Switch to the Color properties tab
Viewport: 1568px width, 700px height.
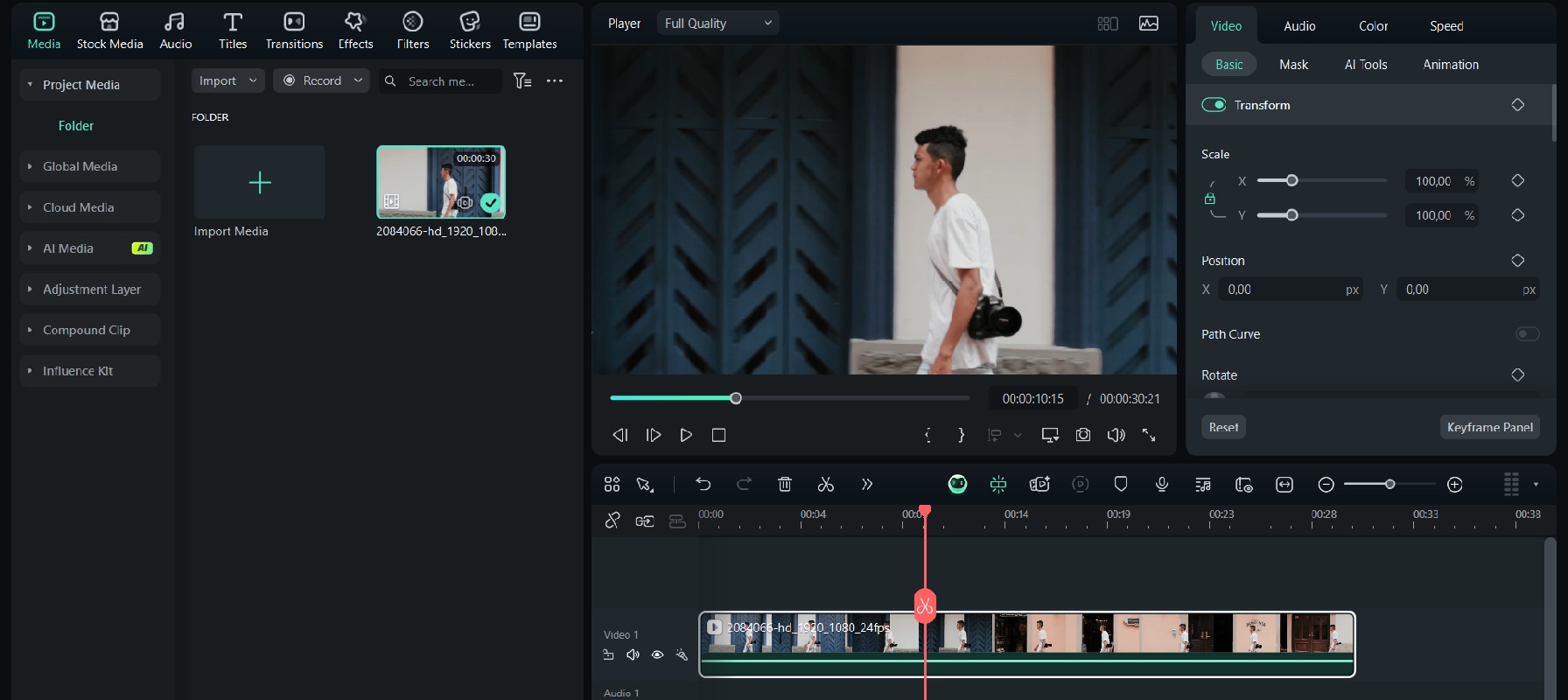[1373, 26]
